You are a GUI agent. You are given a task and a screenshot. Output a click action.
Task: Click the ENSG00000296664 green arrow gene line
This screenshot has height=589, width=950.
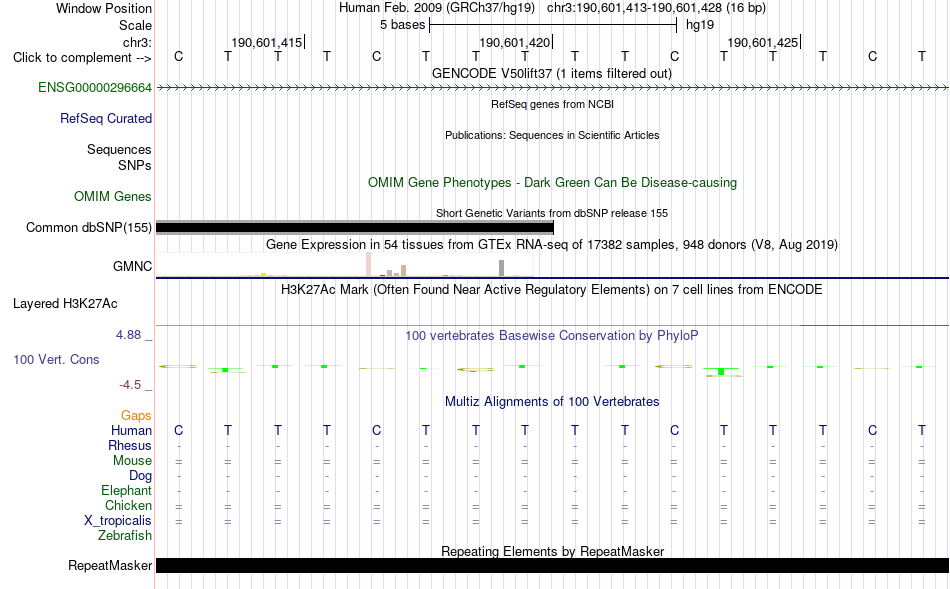click(x=552, y=88)
